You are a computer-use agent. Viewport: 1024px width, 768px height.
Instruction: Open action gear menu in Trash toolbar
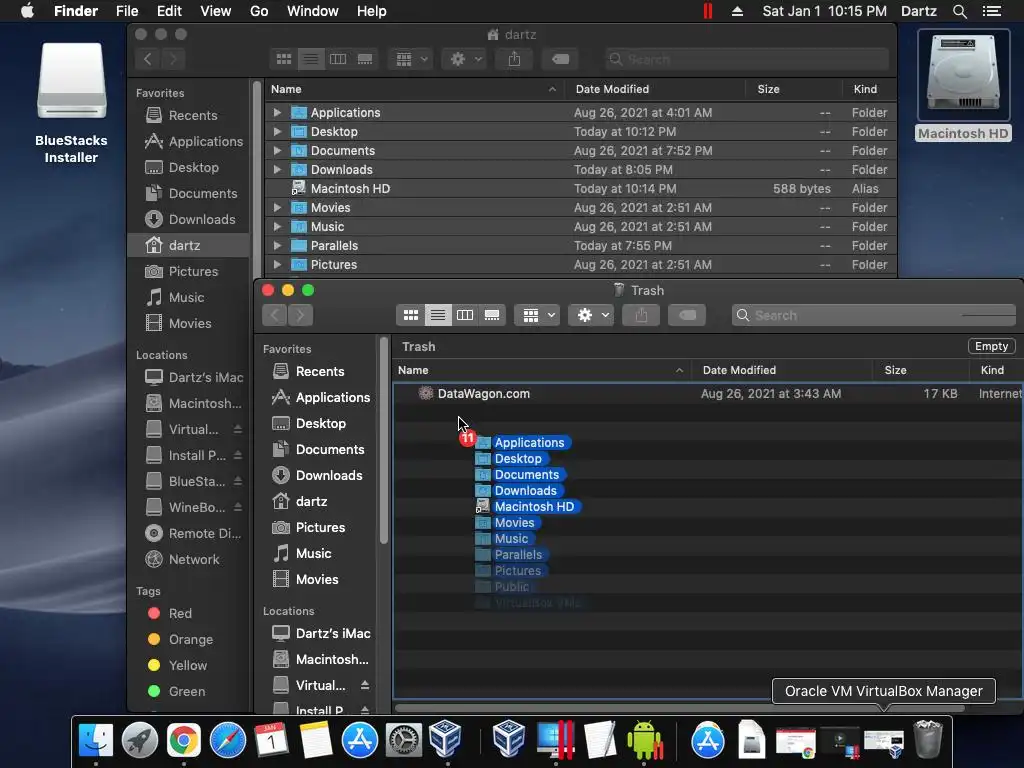coord(591,315)
